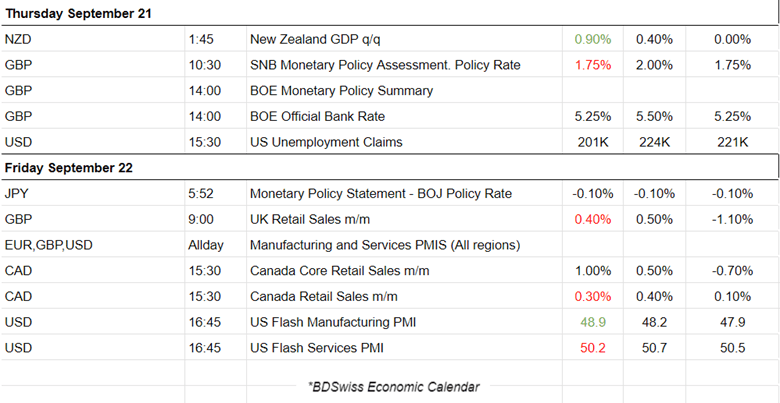Click the green 0.90% GDP value
This screenshot has height=403, width=780.
592,40
